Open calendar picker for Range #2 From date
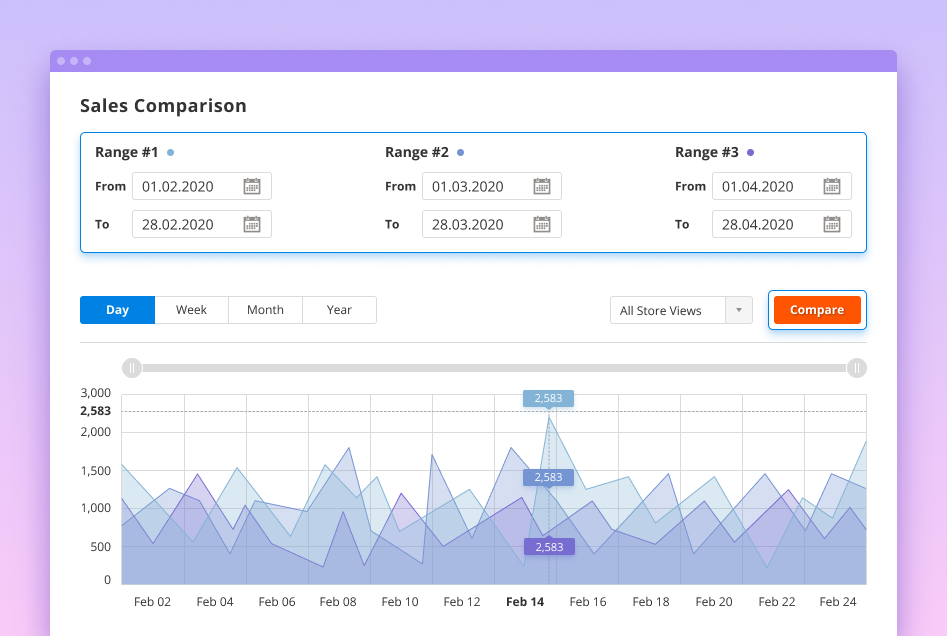Image resolution: width=947 pixels, height=636 pixels. pos(542,187)
